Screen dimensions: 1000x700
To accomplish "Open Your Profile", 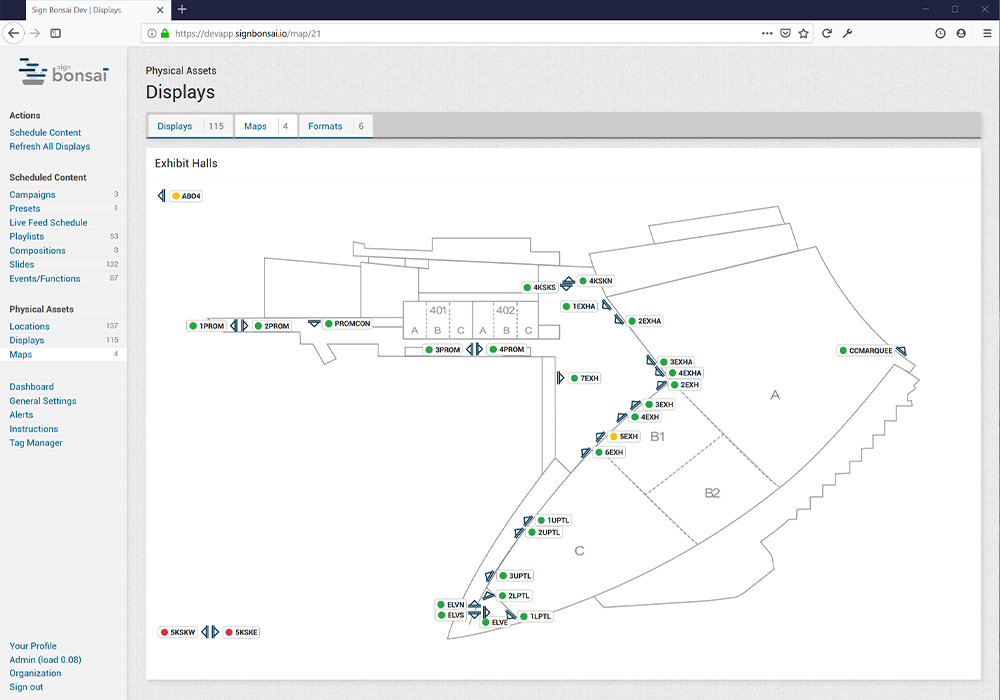I will [x=33, y=646].
